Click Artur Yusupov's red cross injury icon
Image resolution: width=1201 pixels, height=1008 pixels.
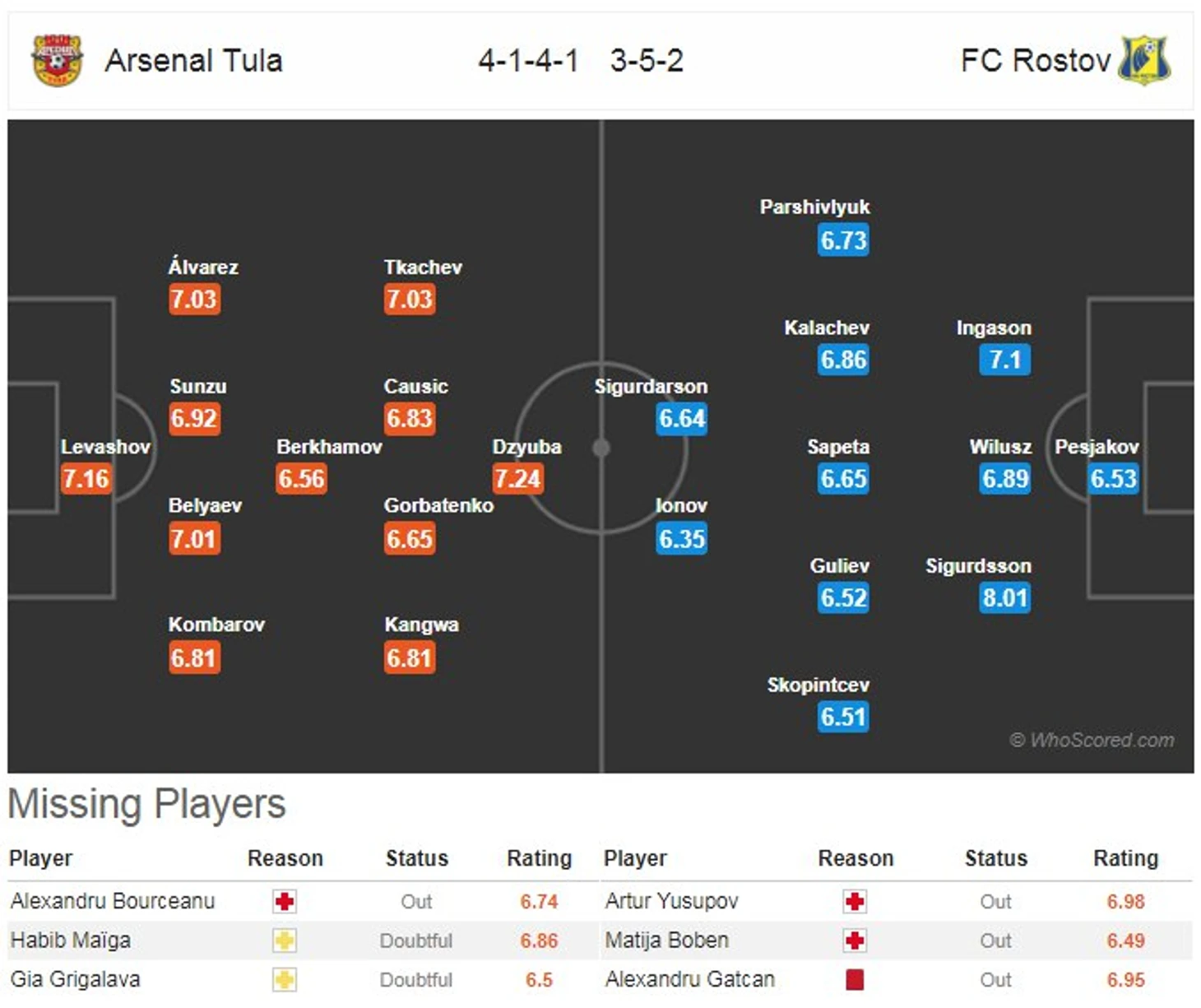855,901
